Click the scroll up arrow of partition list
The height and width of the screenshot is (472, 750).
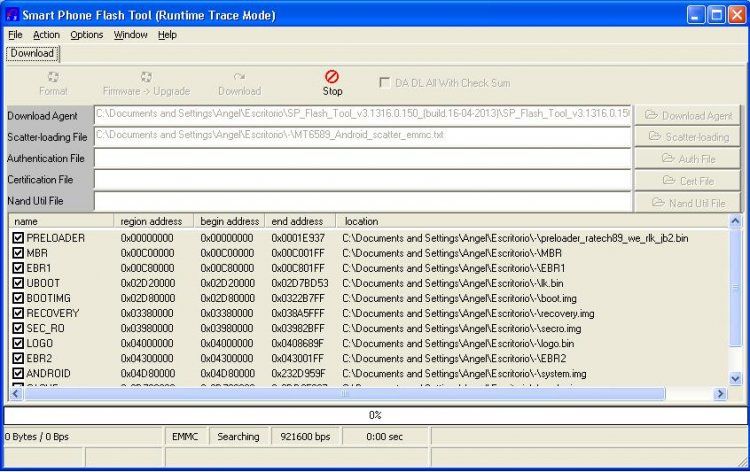pos(735,221)
